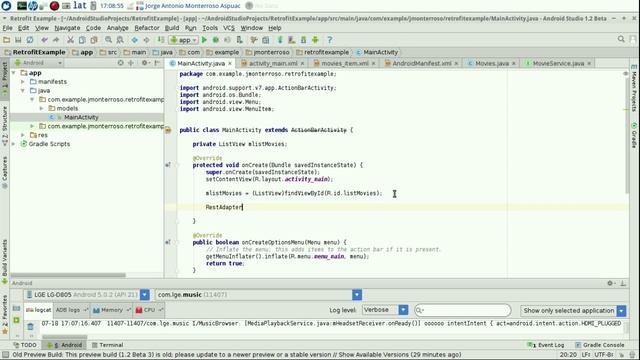The image size is (640, 360).
Task: Click the project tree horizontal scrollbar
Action: point(69,275)
